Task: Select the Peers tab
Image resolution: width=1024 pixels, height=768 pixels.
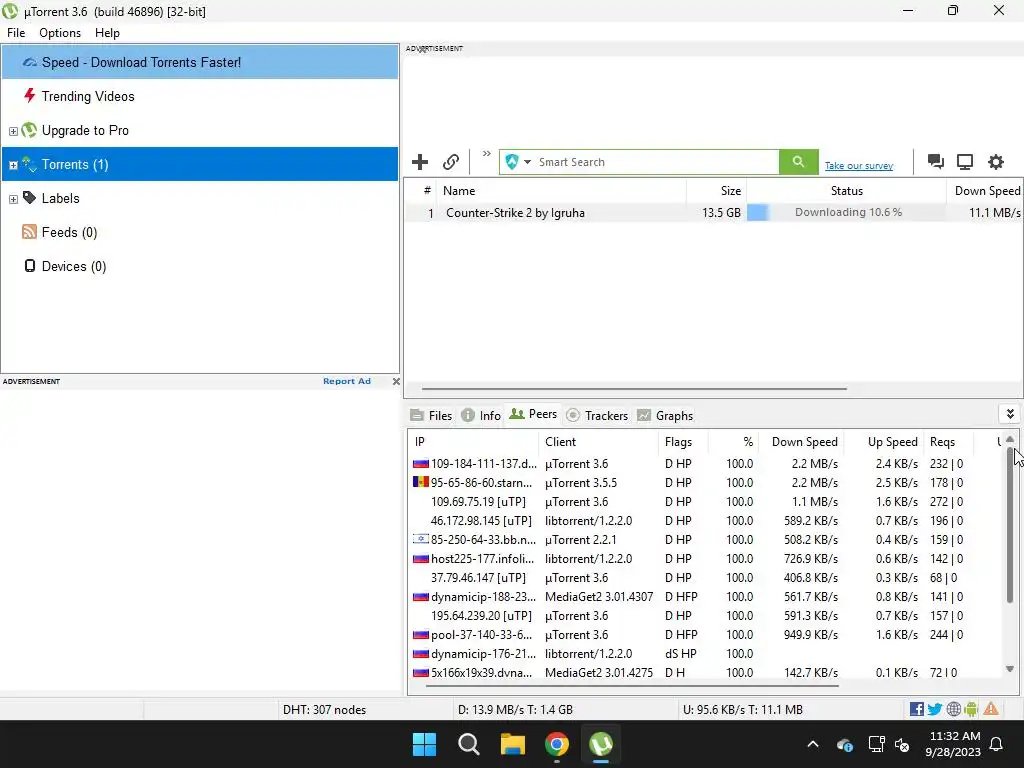Action: (x=534, y=414)
